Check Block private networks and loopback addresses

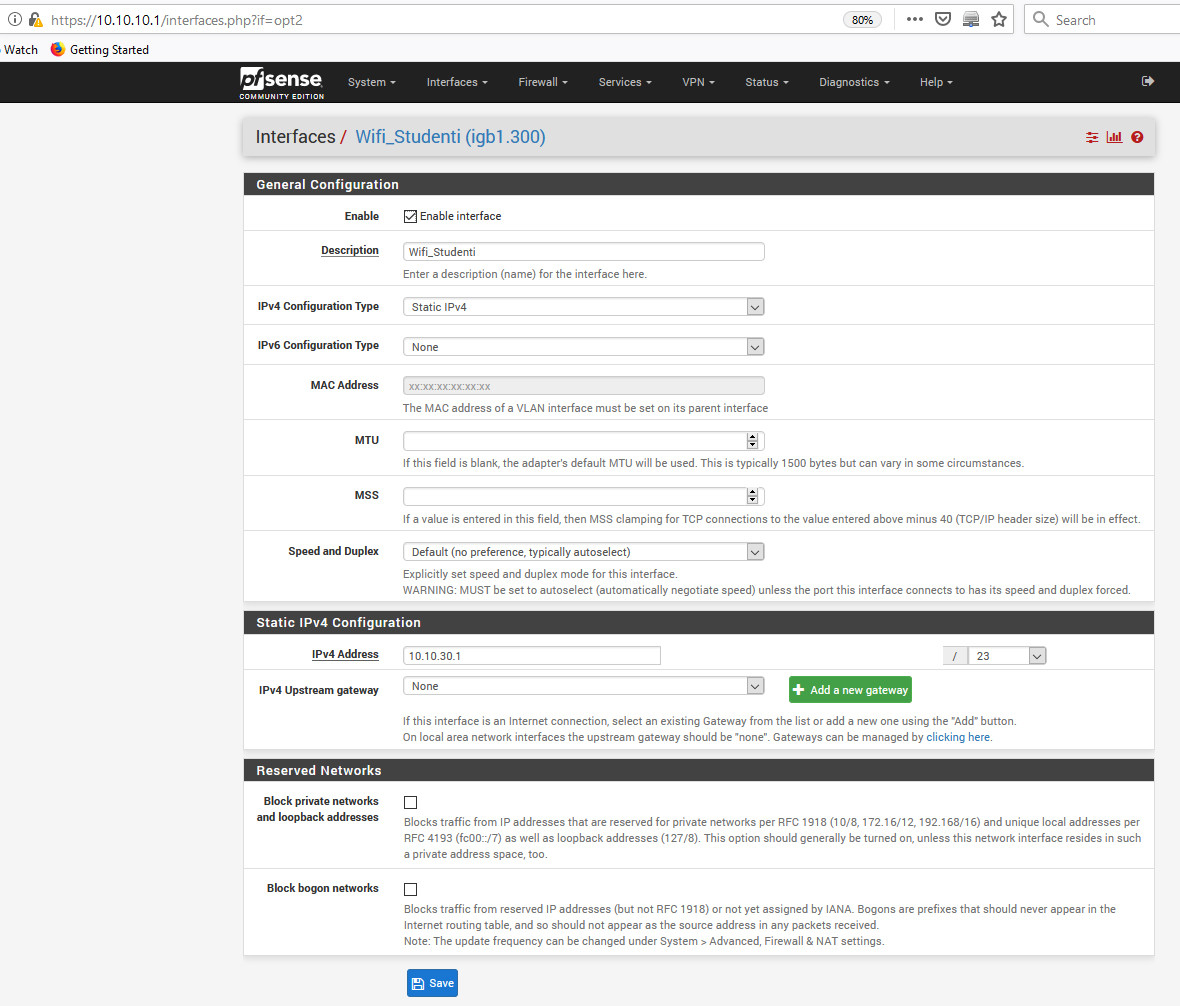pos(410,803)
